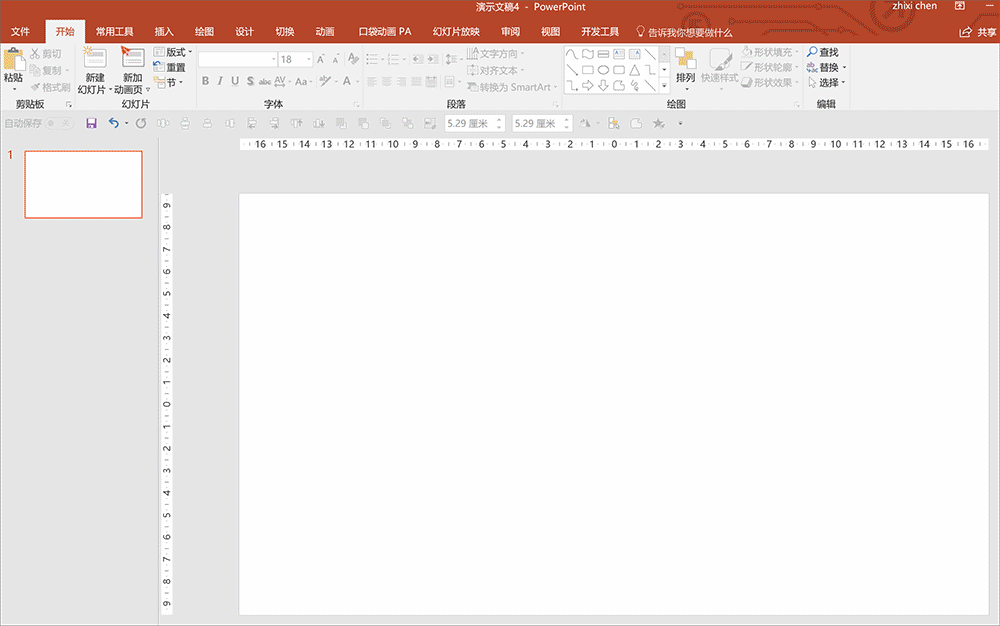1000x626 pixels.
Task: Switch to the Insert (插入) tab
Action: pos(164,32)
